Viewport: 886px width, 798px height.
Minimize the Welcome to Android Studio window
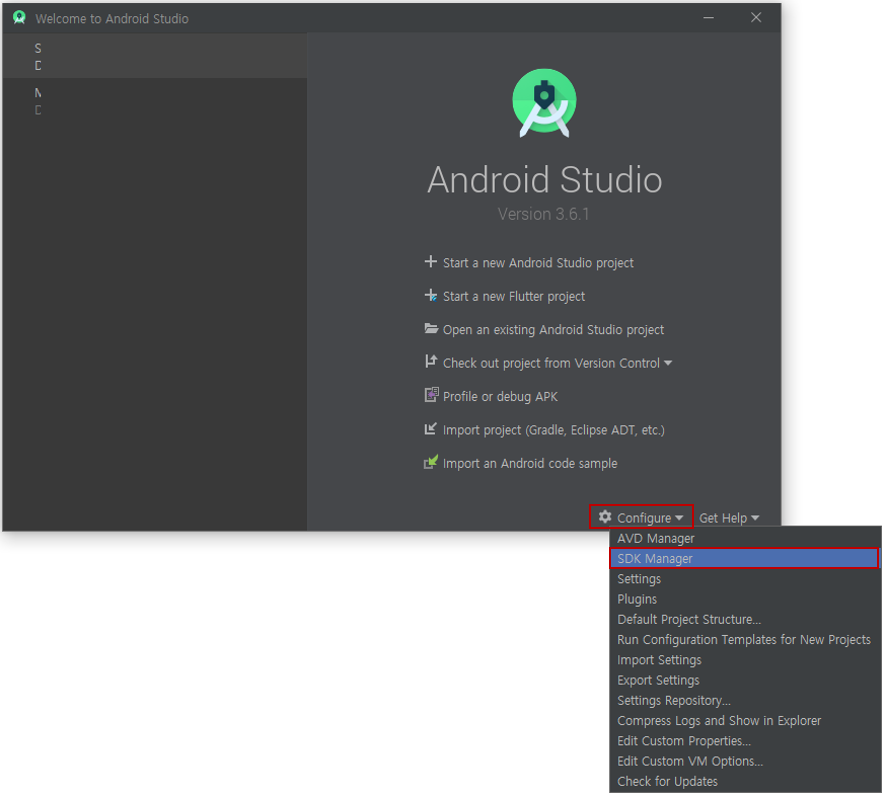pos(710,18)
